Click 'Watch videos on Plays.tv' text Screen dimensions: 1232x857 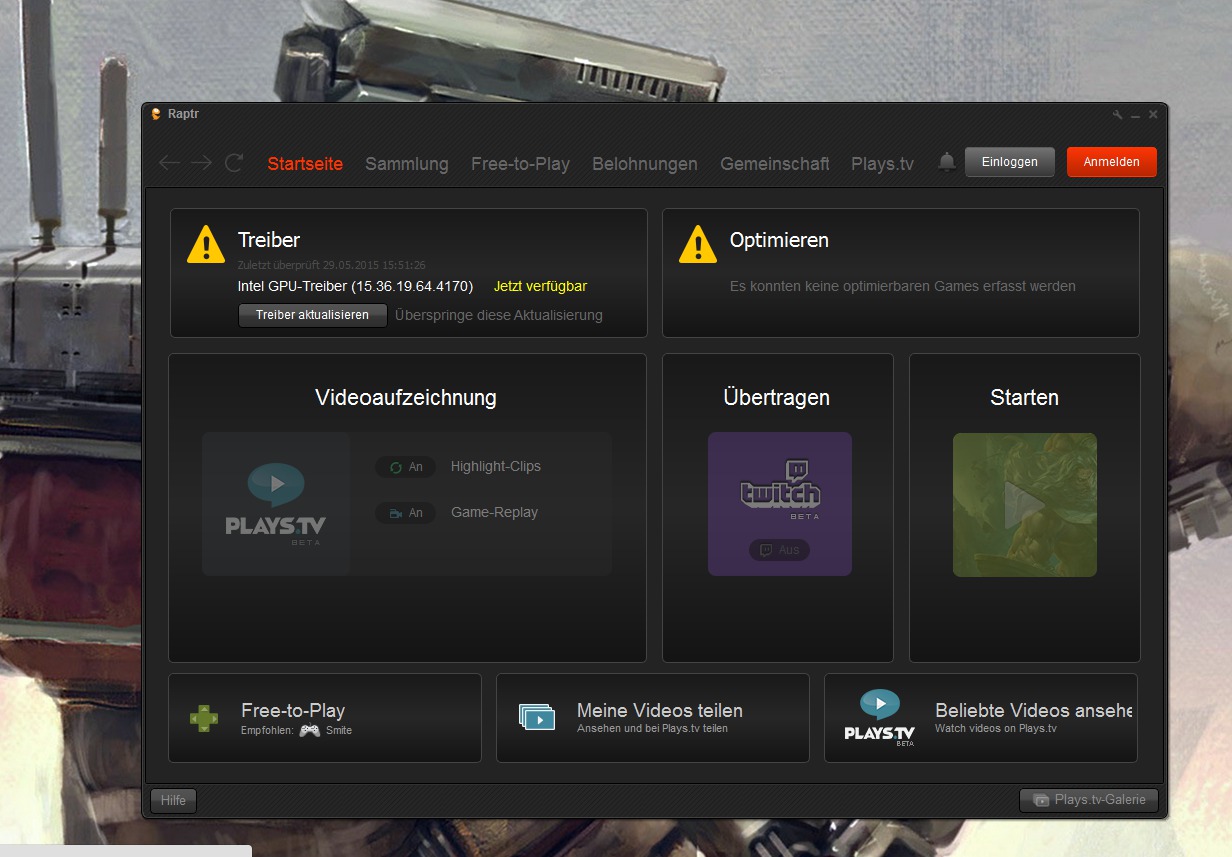point(996,729)
